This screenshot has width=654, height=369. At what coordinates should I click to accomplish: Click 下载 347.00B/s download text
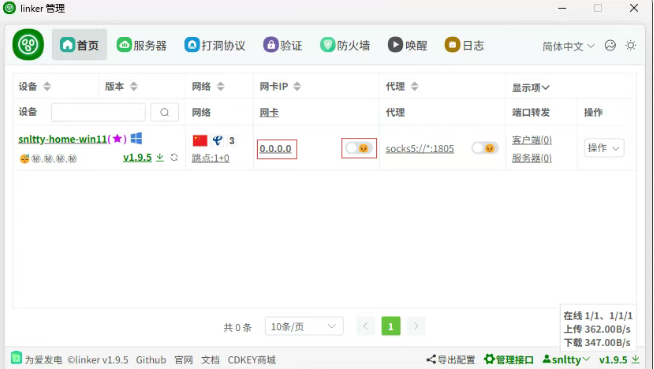597,342
